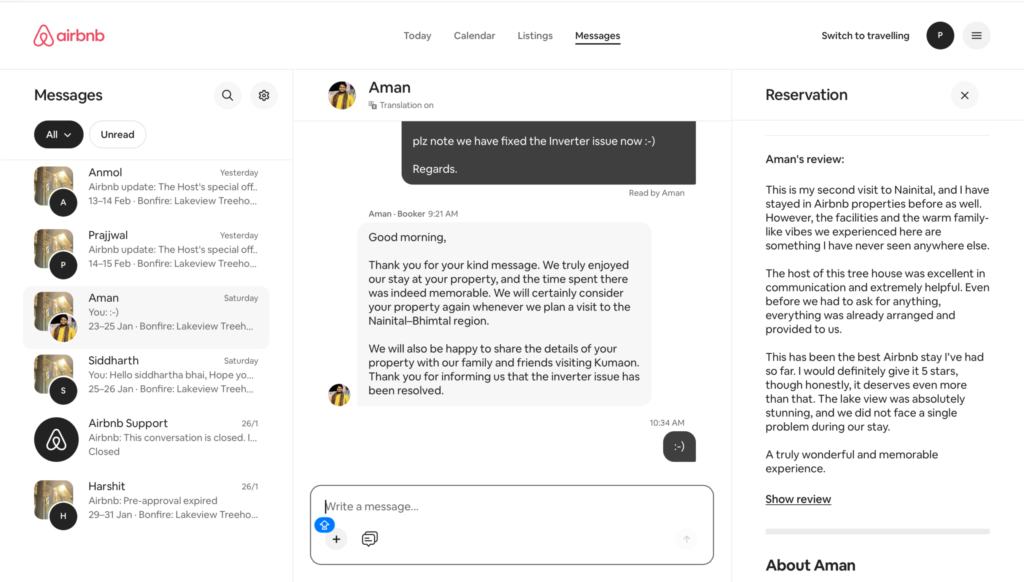
Task: Open the Calendar tab
Action: click(474, 36)
